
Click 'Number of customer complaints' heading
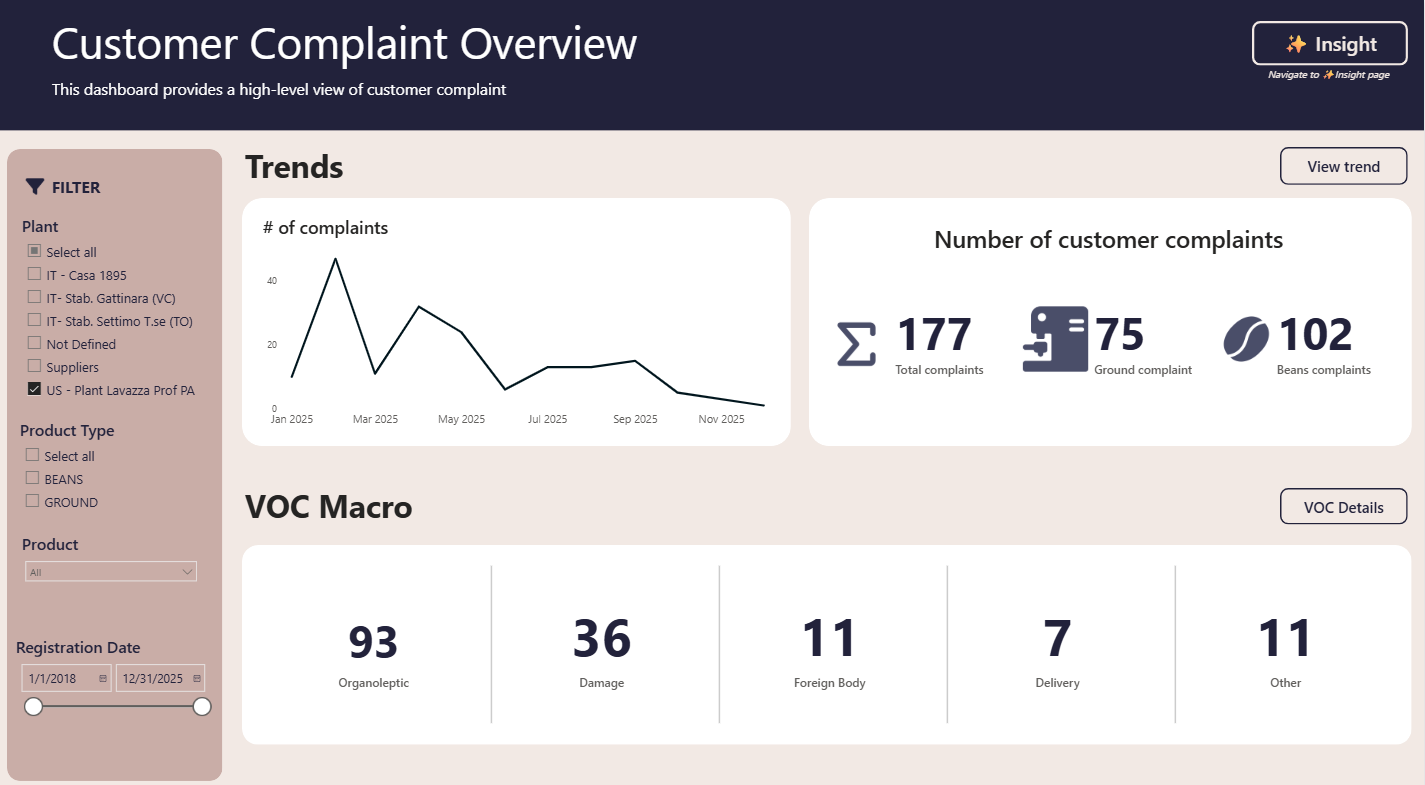1108,240
